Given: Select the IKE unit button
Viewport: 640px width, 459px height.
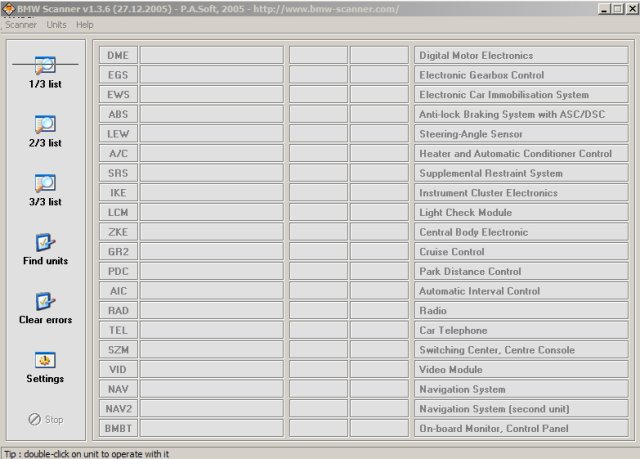Looking at the screenshot, I should click(118, 192).
